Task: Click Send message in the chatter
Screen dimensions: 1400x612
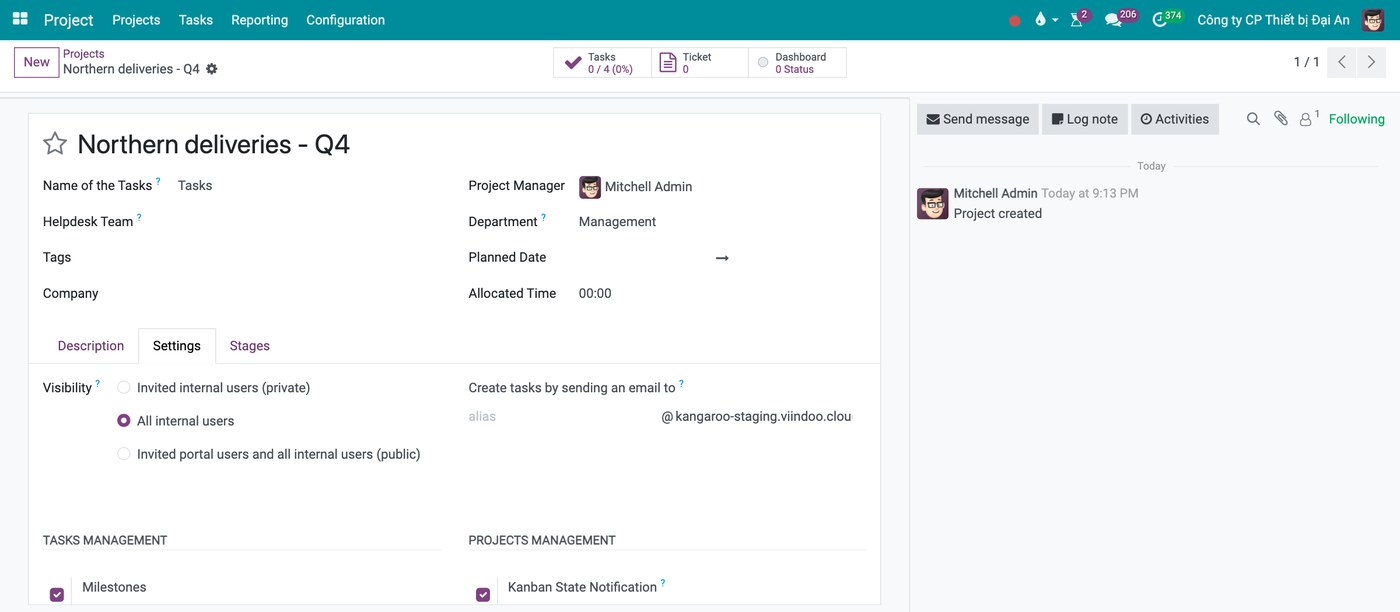Action: coord(978,119)
